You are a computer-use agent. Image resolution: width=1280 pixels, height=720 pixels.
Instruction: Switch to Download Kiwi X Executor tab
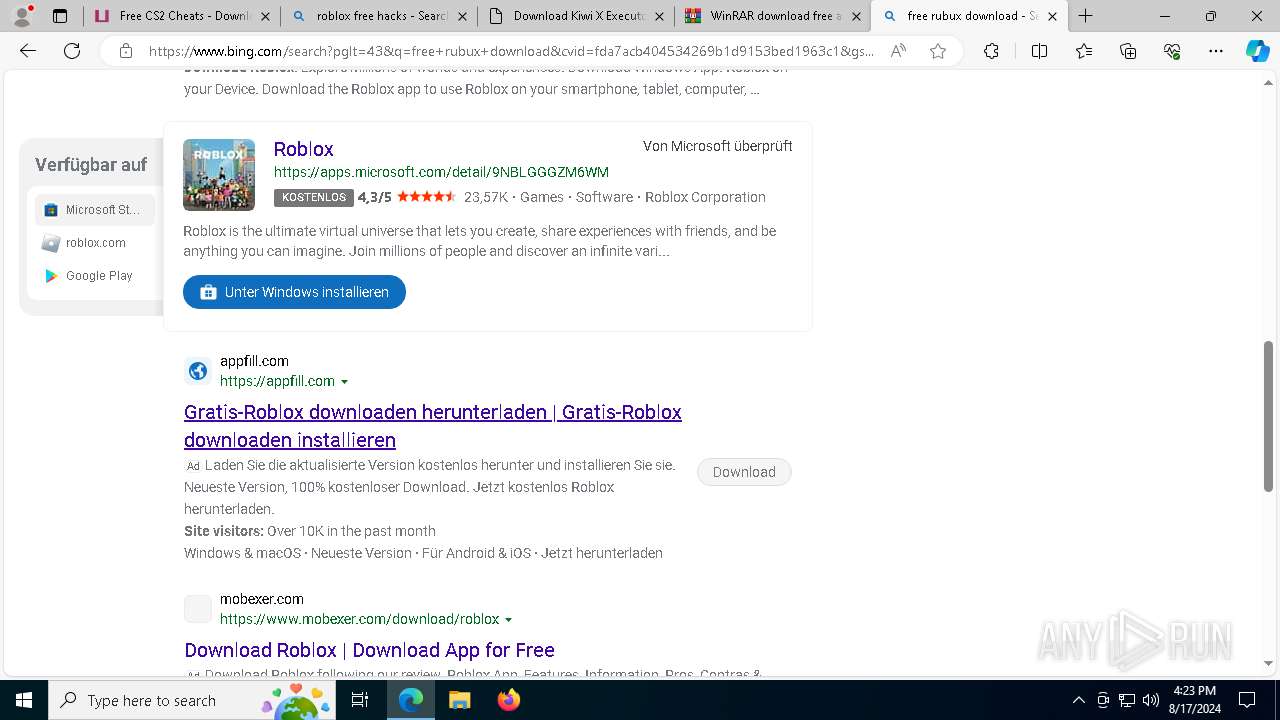point(575,16)
